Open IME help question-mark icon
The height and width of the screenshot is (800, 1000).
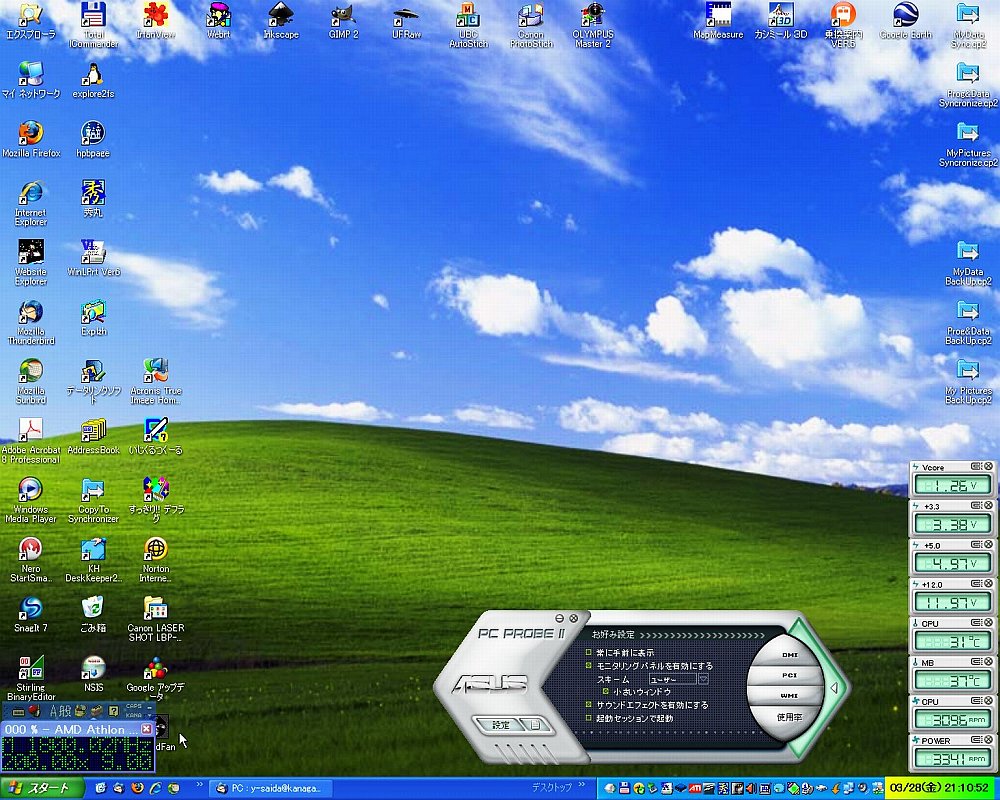click(114, 711)
